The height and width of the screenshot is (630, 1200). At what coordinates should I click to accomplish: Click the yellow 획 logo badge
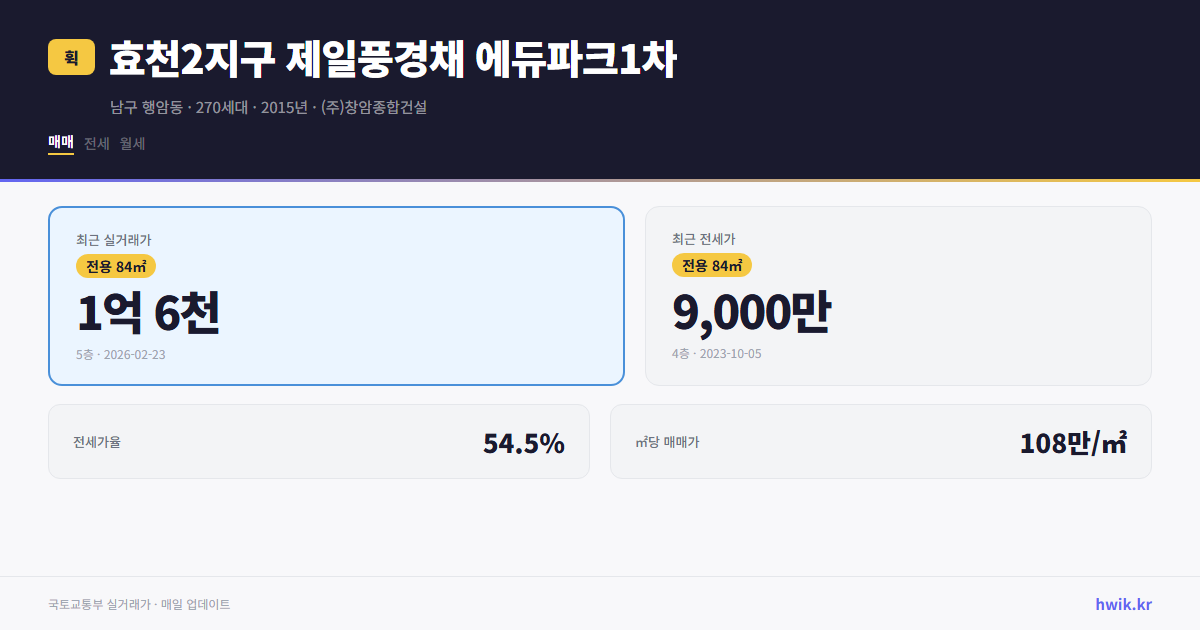(68, 58)
